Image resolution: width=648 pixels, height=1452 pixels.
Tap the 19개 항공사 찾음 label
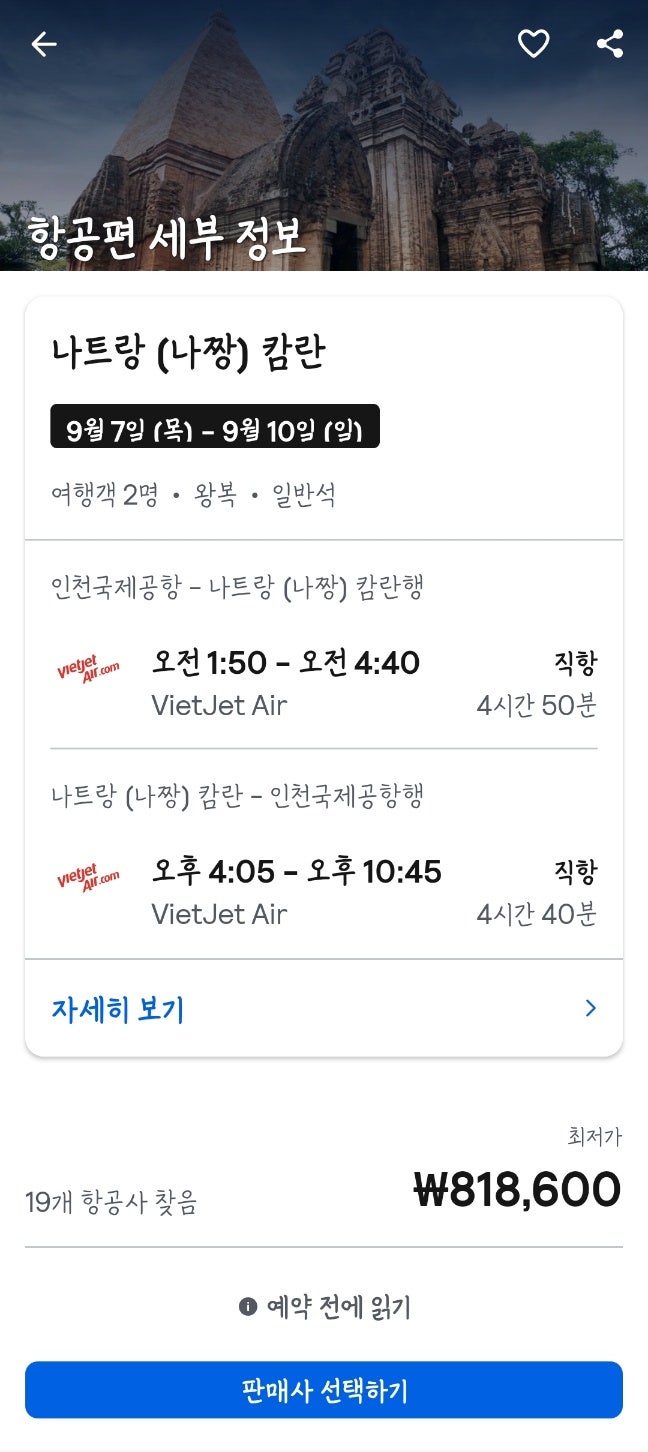click(111, 1202)
